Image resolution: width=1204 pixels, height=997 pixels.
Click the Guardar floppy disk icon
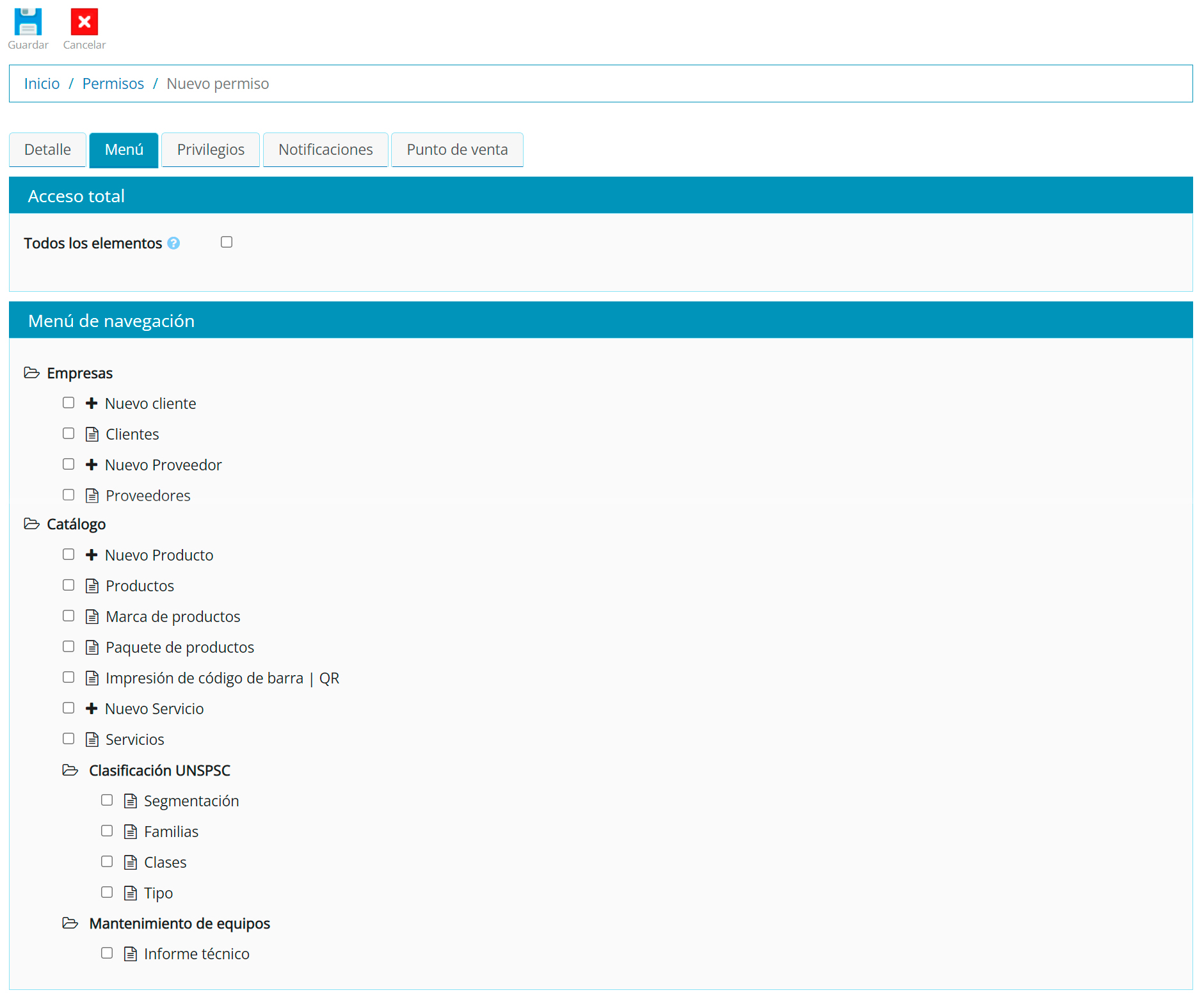point(28,22)
